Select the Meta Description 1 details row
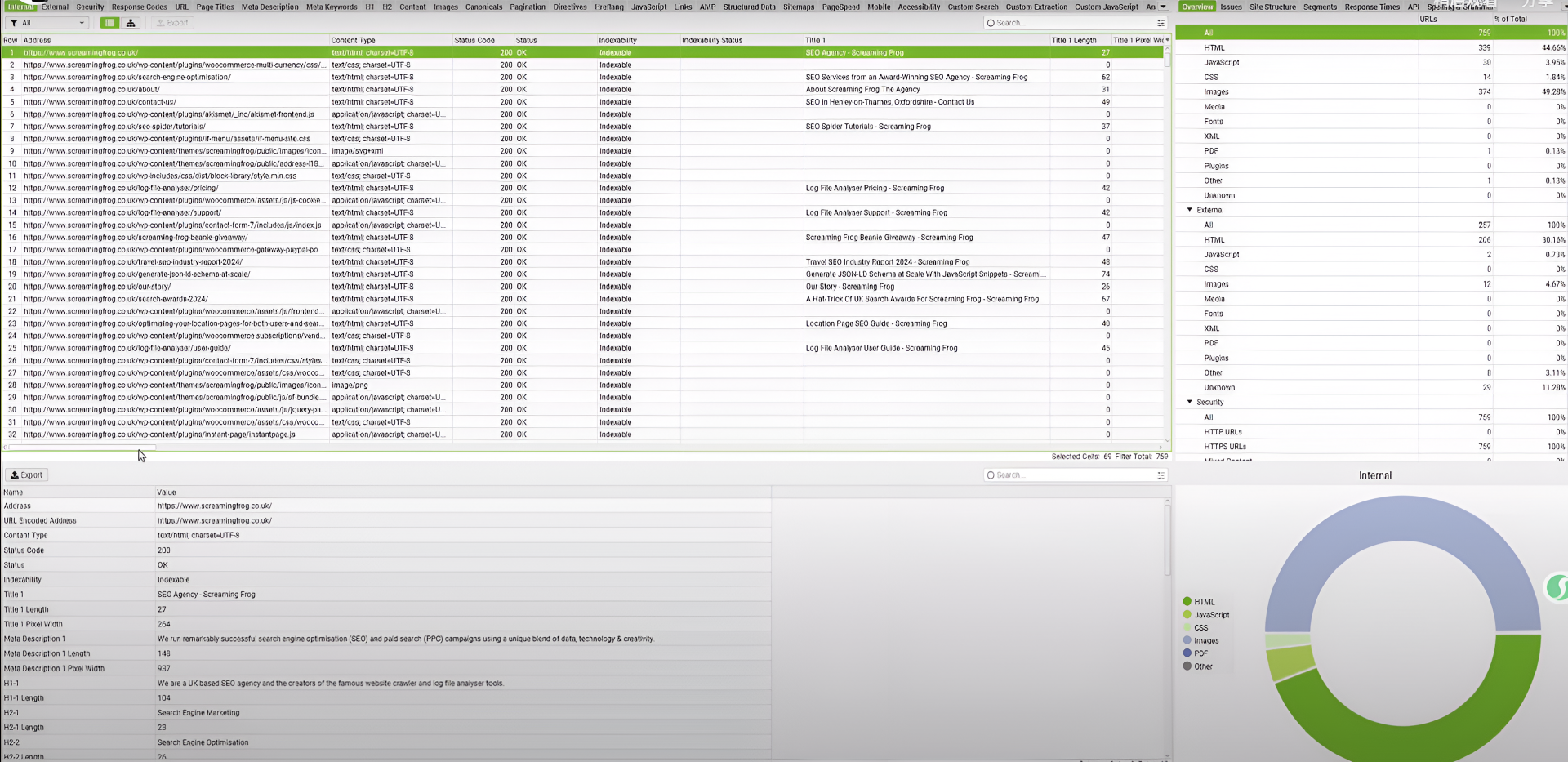The image size is (1568, 762). coord(385,639)
